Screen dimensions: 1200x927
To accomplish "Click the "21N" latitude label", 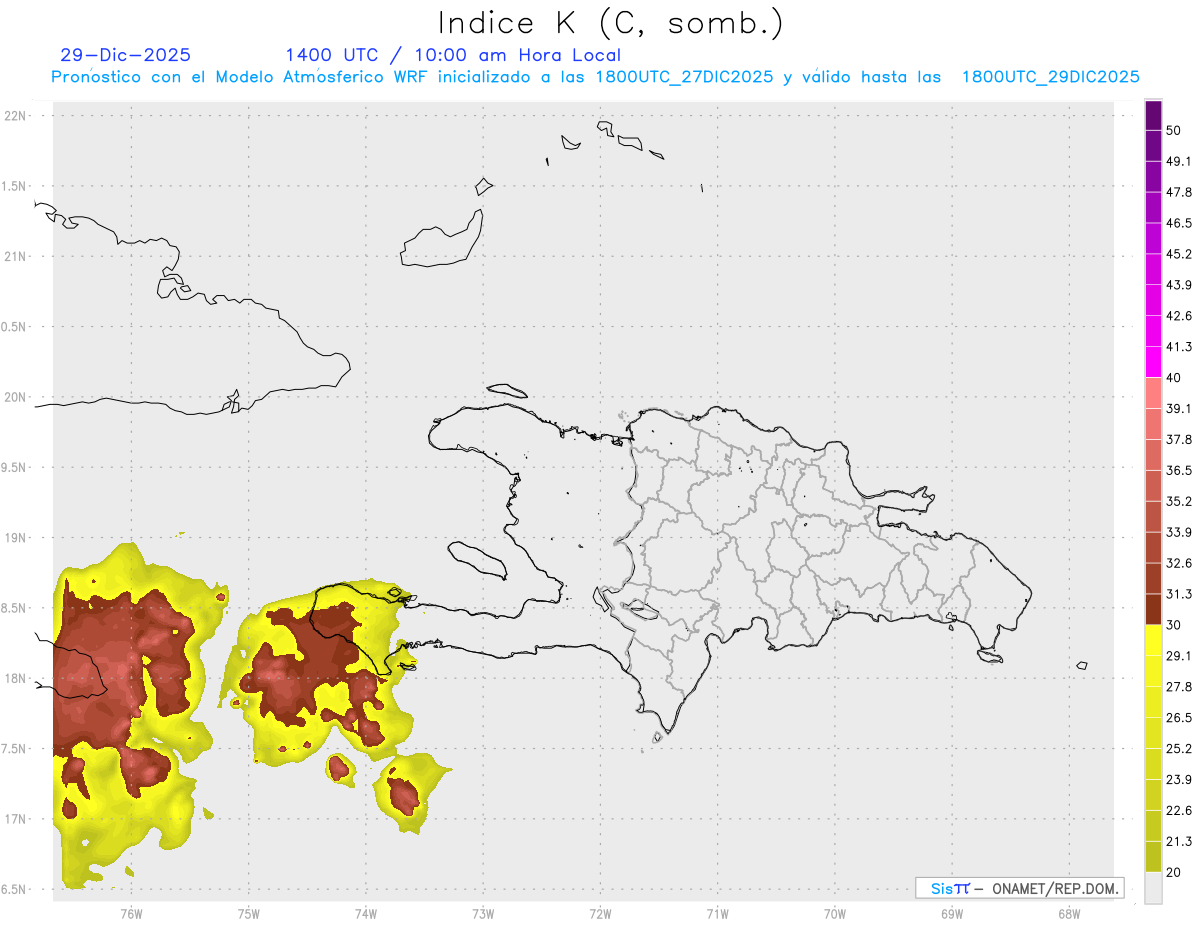I will click(x=16, y=256).
